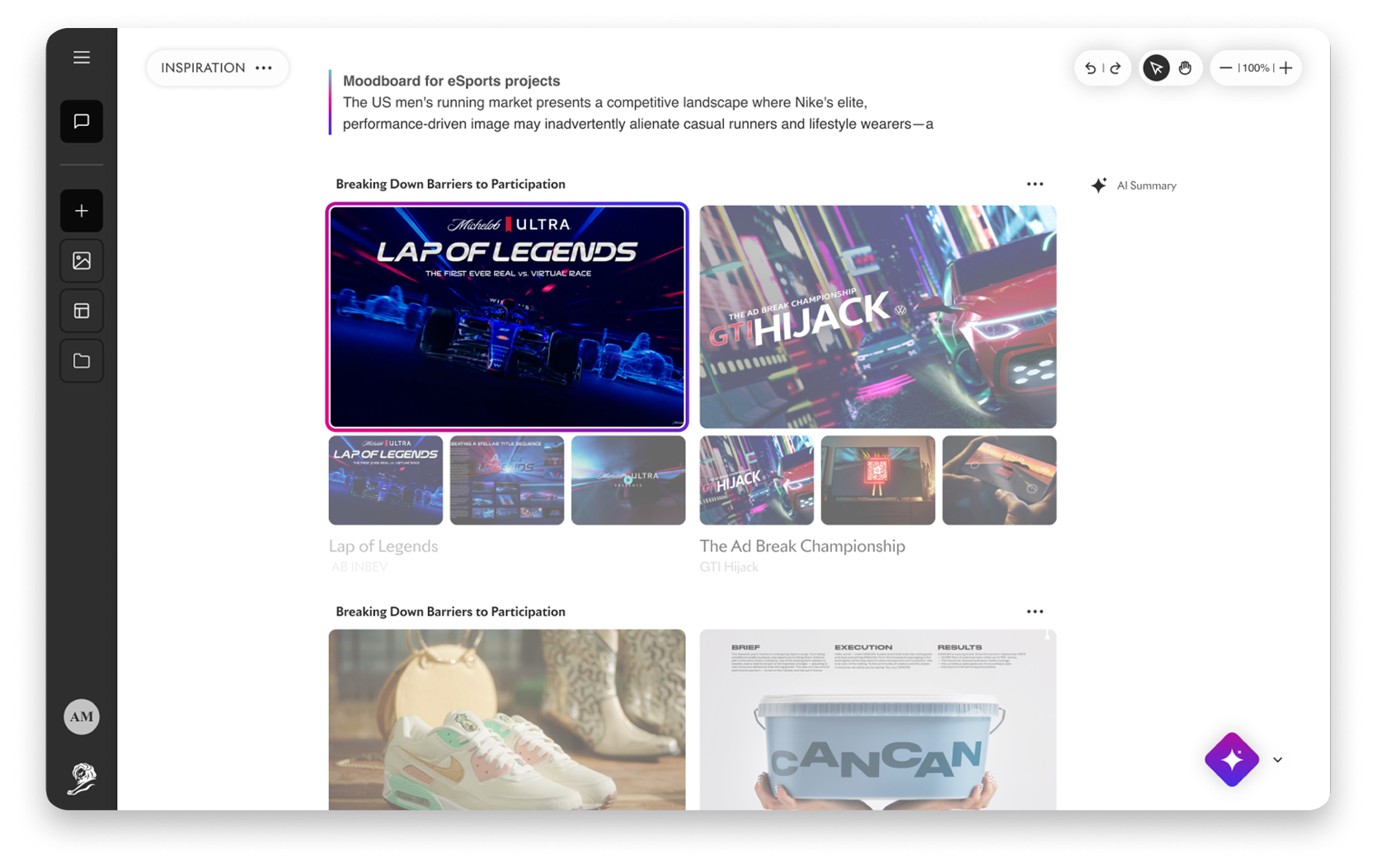Image resolution: width=1377 pixels, height=868 pixels.
Task: Click the undo arrow
Action: coord(1090,68)
